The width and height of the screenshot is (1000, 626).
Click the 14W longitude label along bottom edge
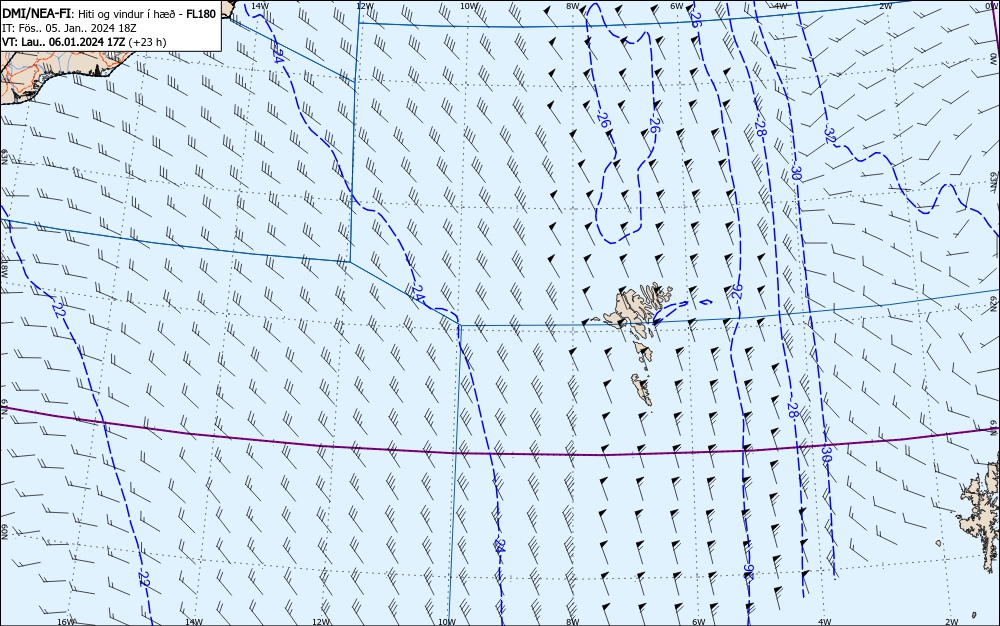(193, 622)
